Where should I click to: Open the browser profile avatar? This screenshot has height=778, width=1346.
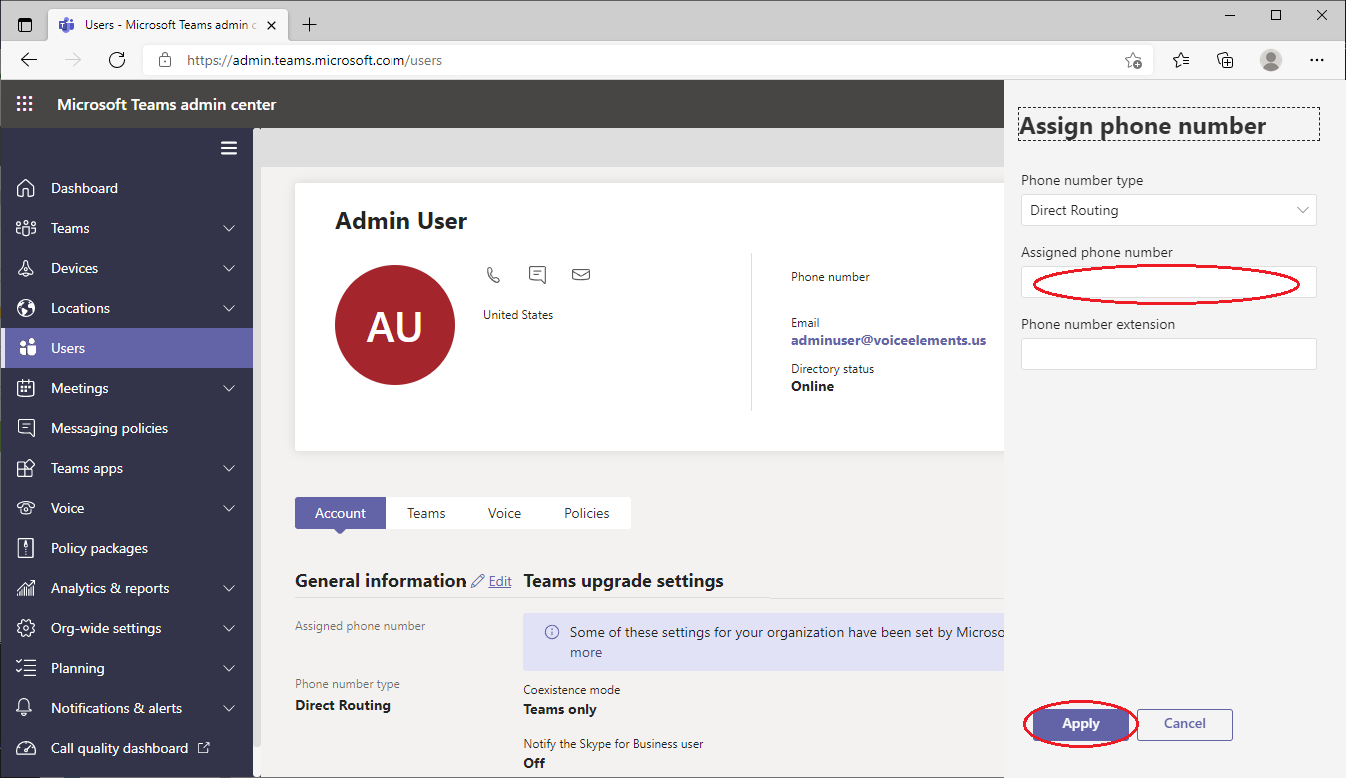tap(1271, 60)
